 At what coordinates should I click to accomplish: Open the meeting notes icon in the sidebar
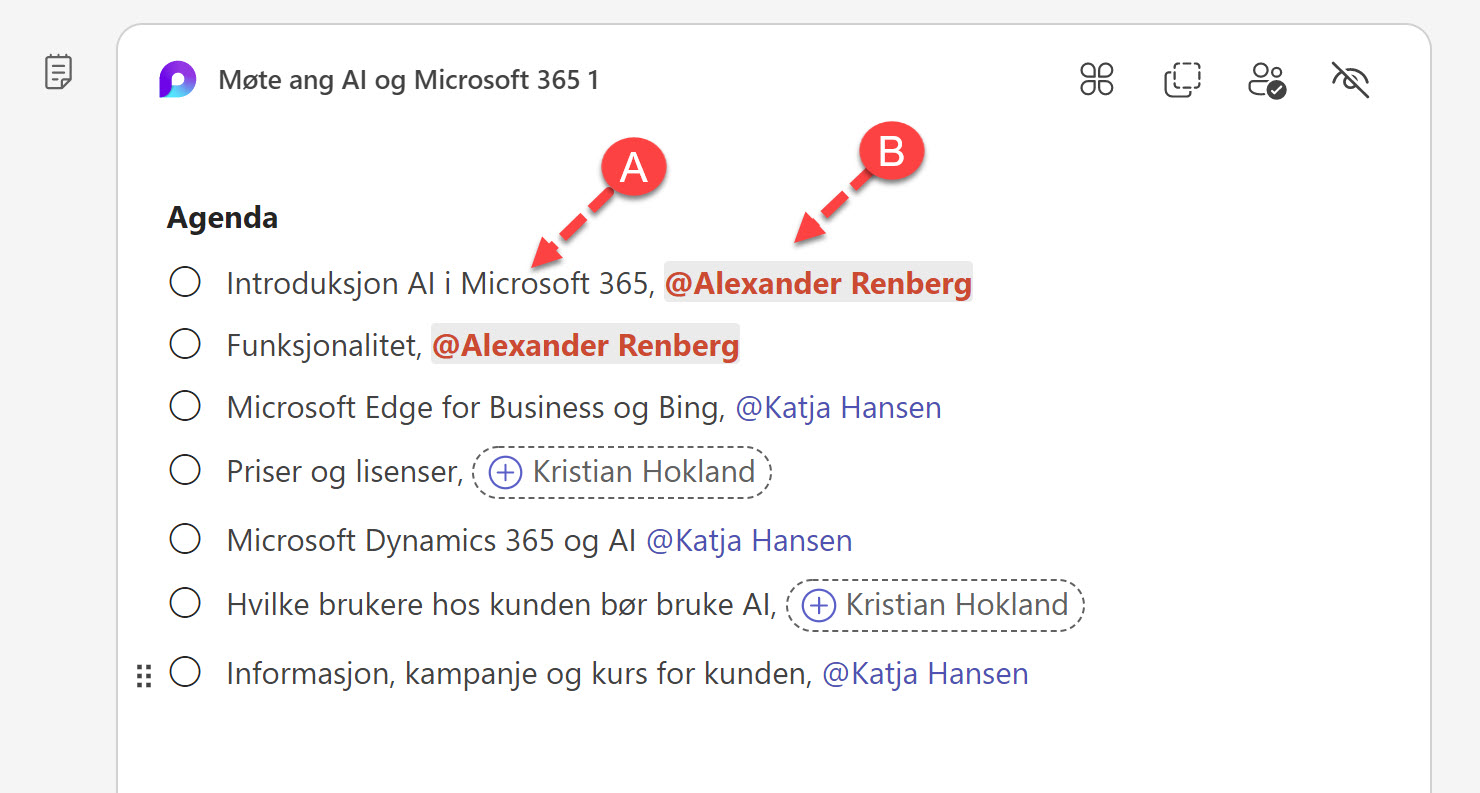pos(59,72)
